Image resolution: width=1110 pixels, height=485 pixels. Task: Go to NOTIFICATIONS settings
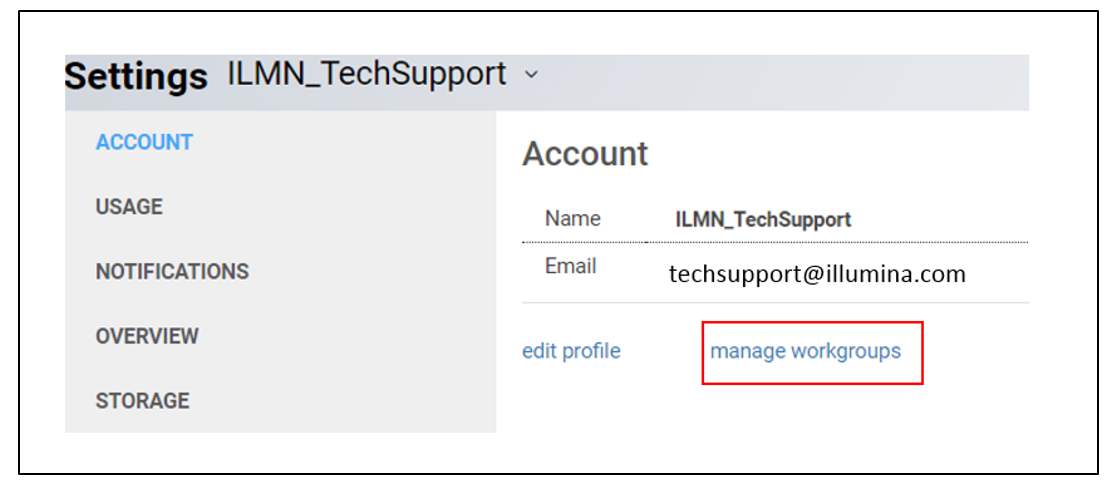click(172, 271)
